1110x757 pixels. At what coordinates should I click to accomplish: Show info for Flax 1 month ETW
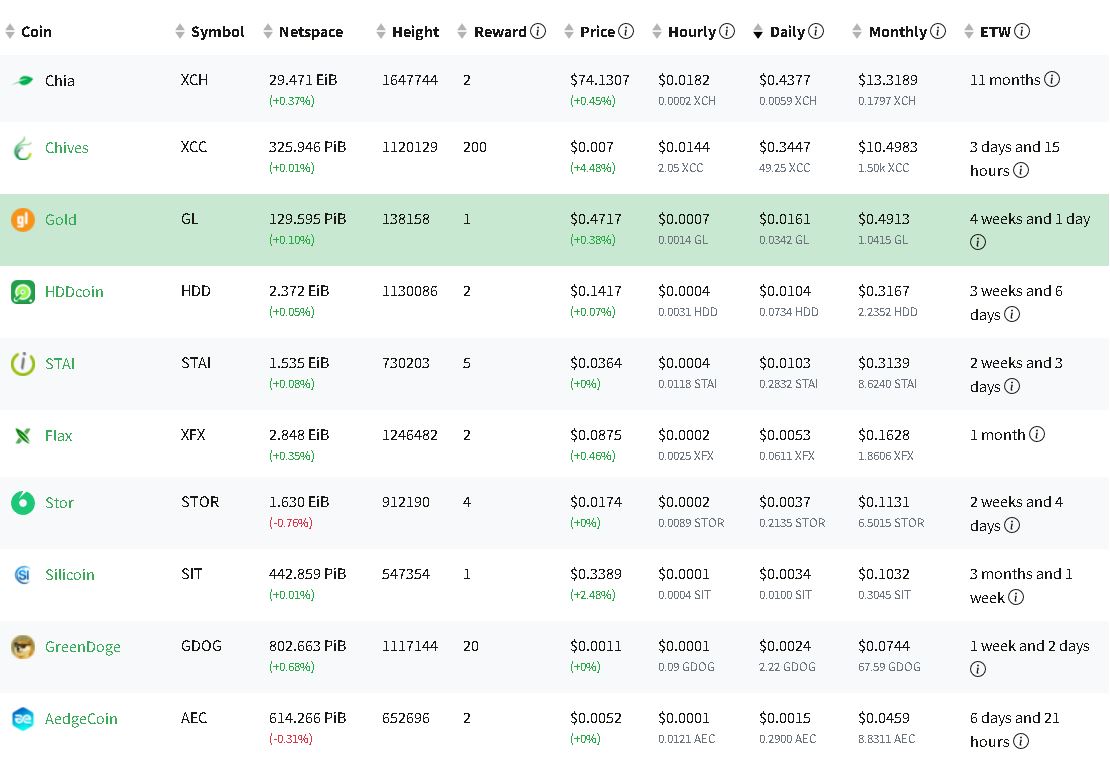point(1037,434)
